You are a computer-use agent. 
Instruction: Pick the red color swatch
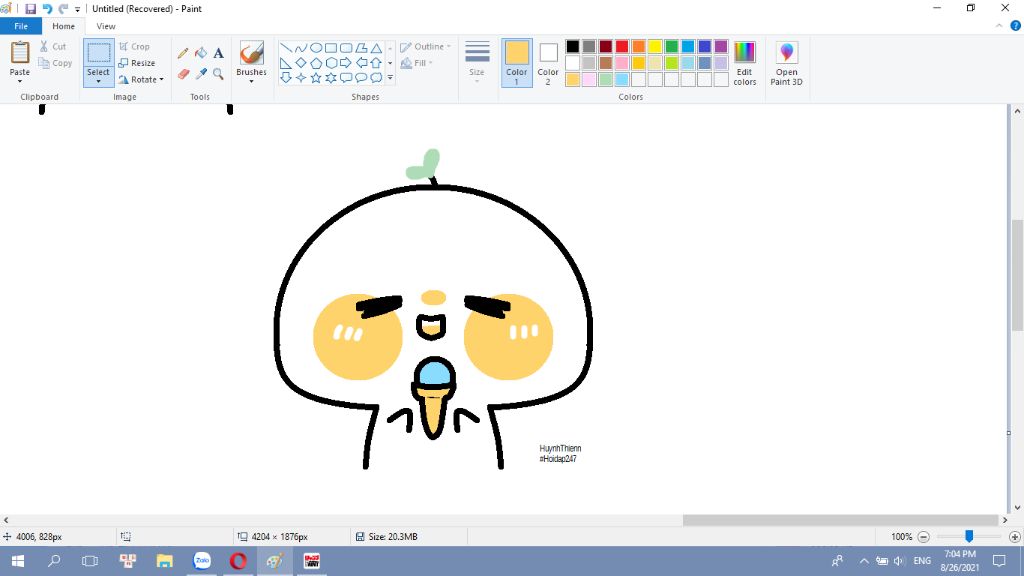(622, 46)
